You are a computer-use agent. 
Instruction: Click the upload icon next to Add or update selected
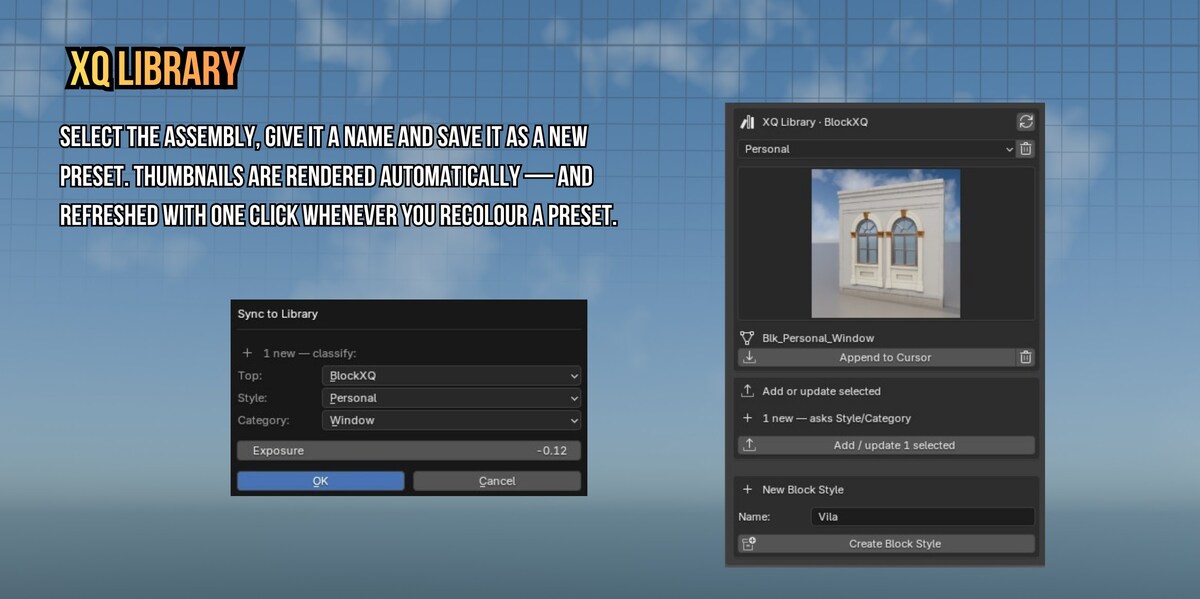747,391
